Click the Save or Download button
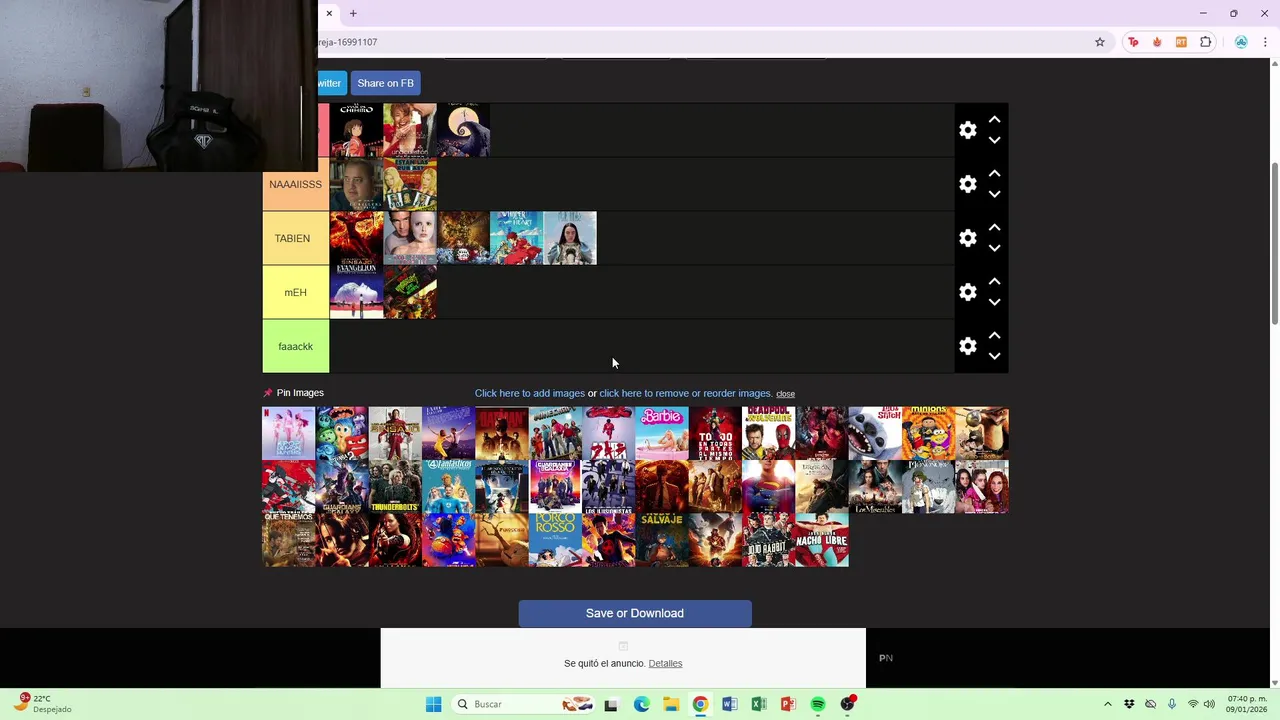The height and width of the screenshot is (720, 1280). pos(635,613)
